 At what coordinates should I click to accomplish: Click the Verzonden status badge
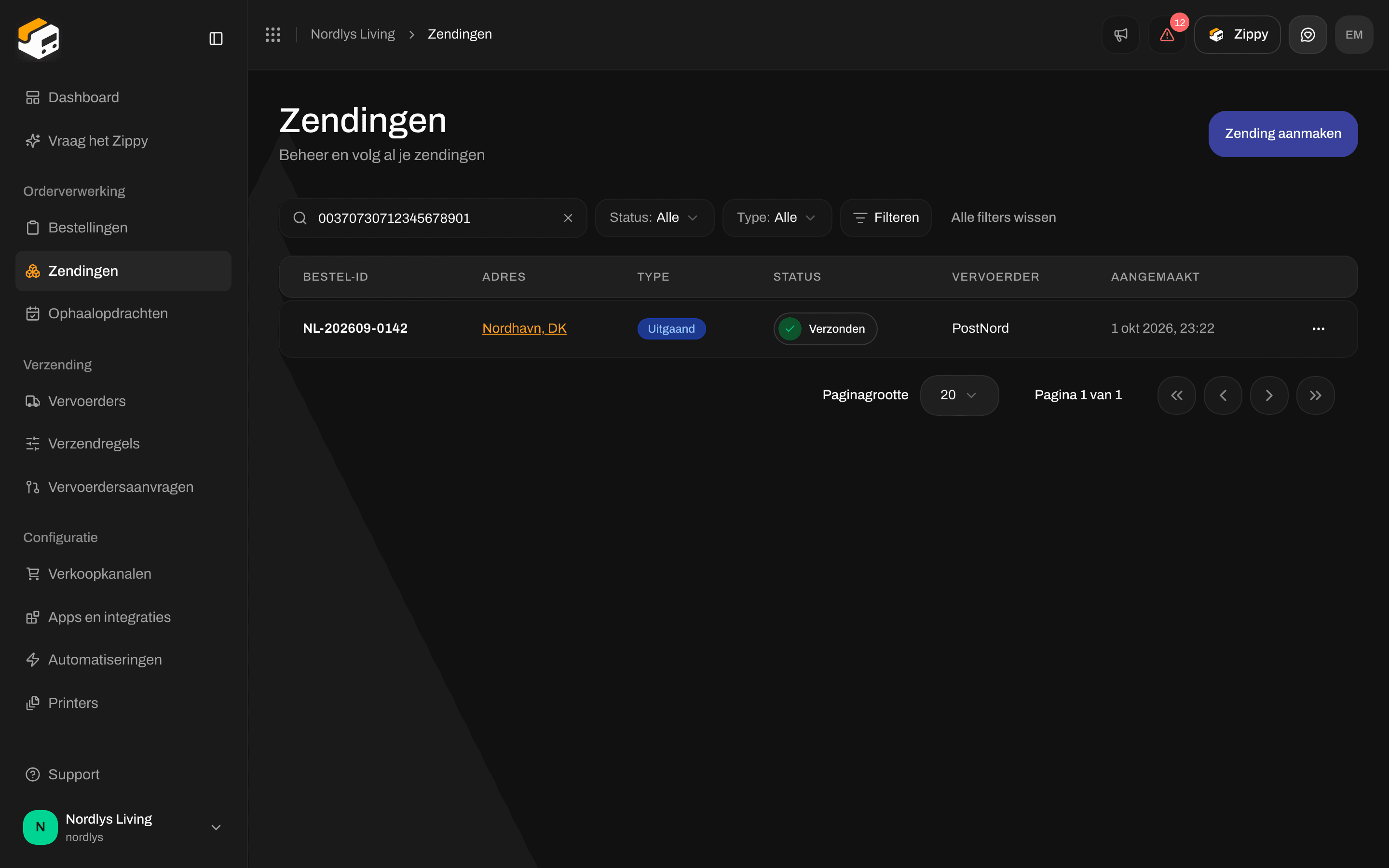(825, 329)
